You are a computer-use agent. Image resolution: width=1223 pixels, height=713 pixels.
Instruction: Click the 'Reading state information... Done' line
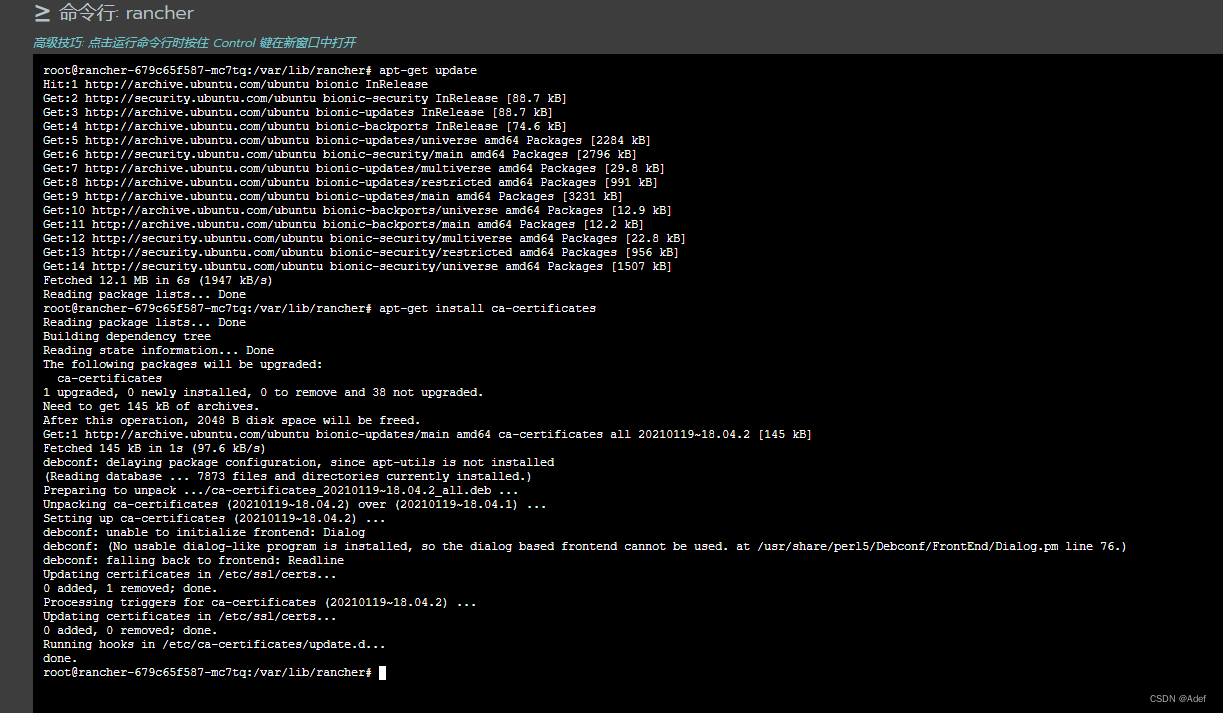tap(158, 350)
